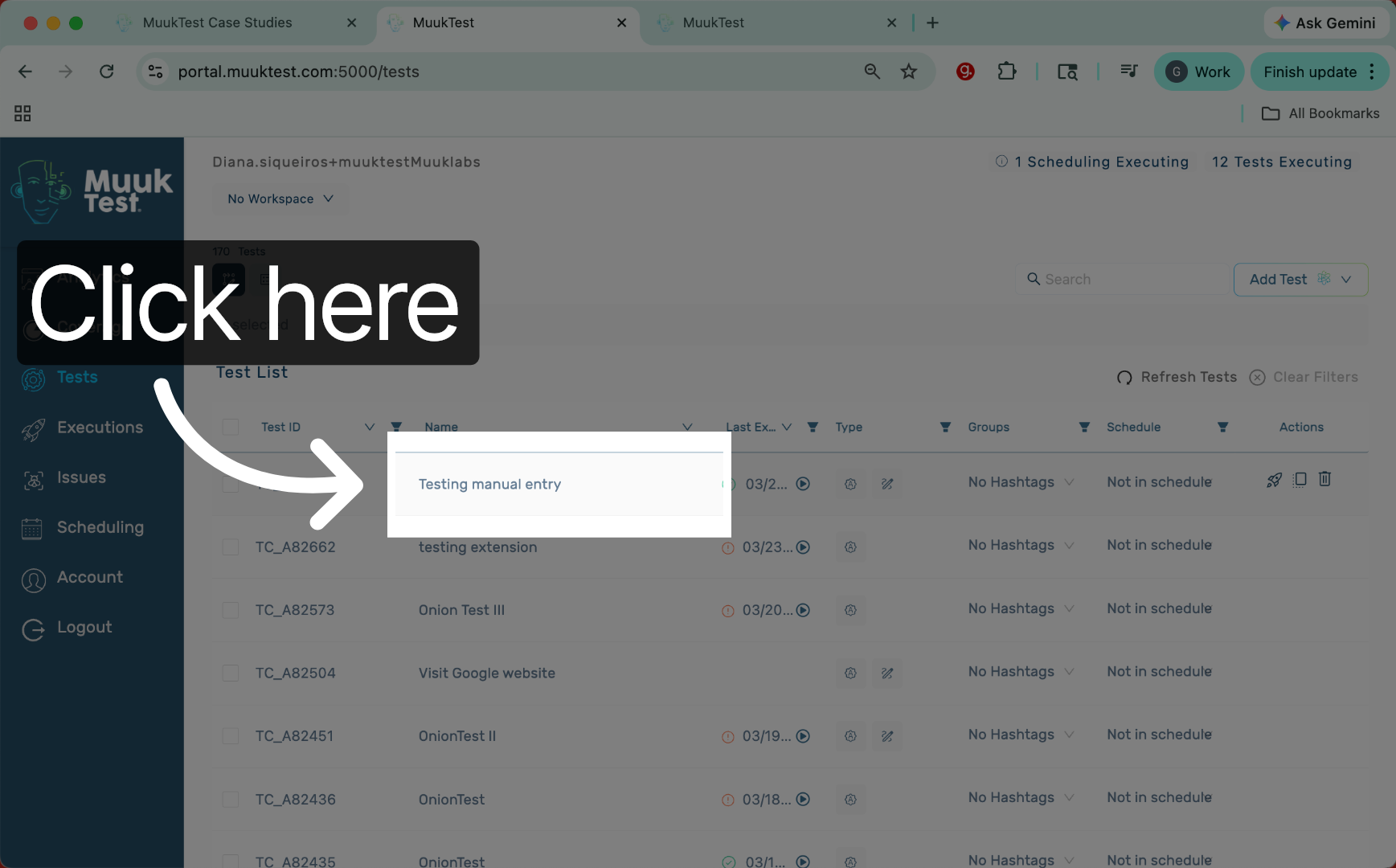The width and height of the screenshot is (1396, 868).
Task: Tick the checkbox for TC_A82504
Action: coord(231,674)
